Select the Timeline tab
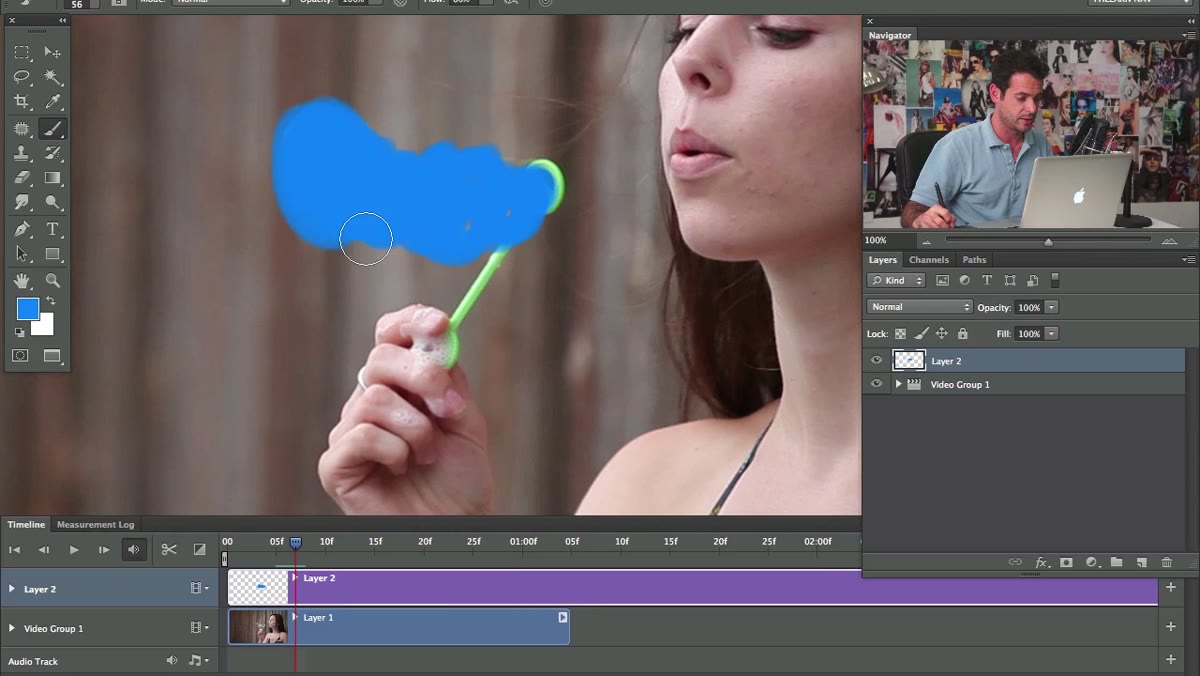1200x676 pixels. [26, 524]
